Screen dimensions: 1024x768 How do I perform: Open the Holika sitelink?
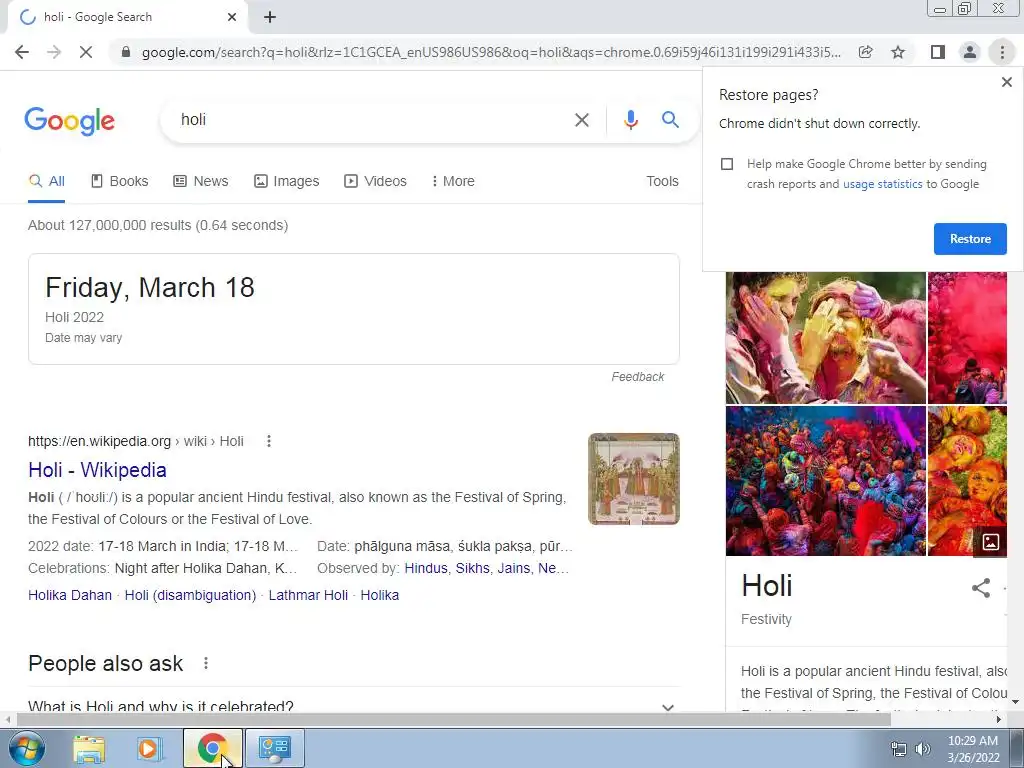click(x=379, y=596)
